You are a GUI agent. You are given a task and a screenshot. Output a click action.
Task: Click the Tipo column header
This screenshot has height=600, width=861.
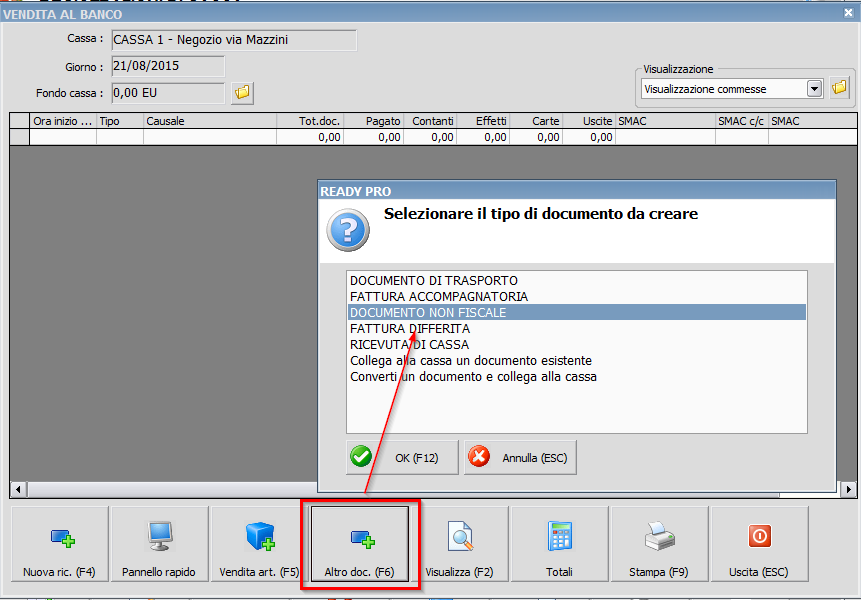click(x=120, y=121)
